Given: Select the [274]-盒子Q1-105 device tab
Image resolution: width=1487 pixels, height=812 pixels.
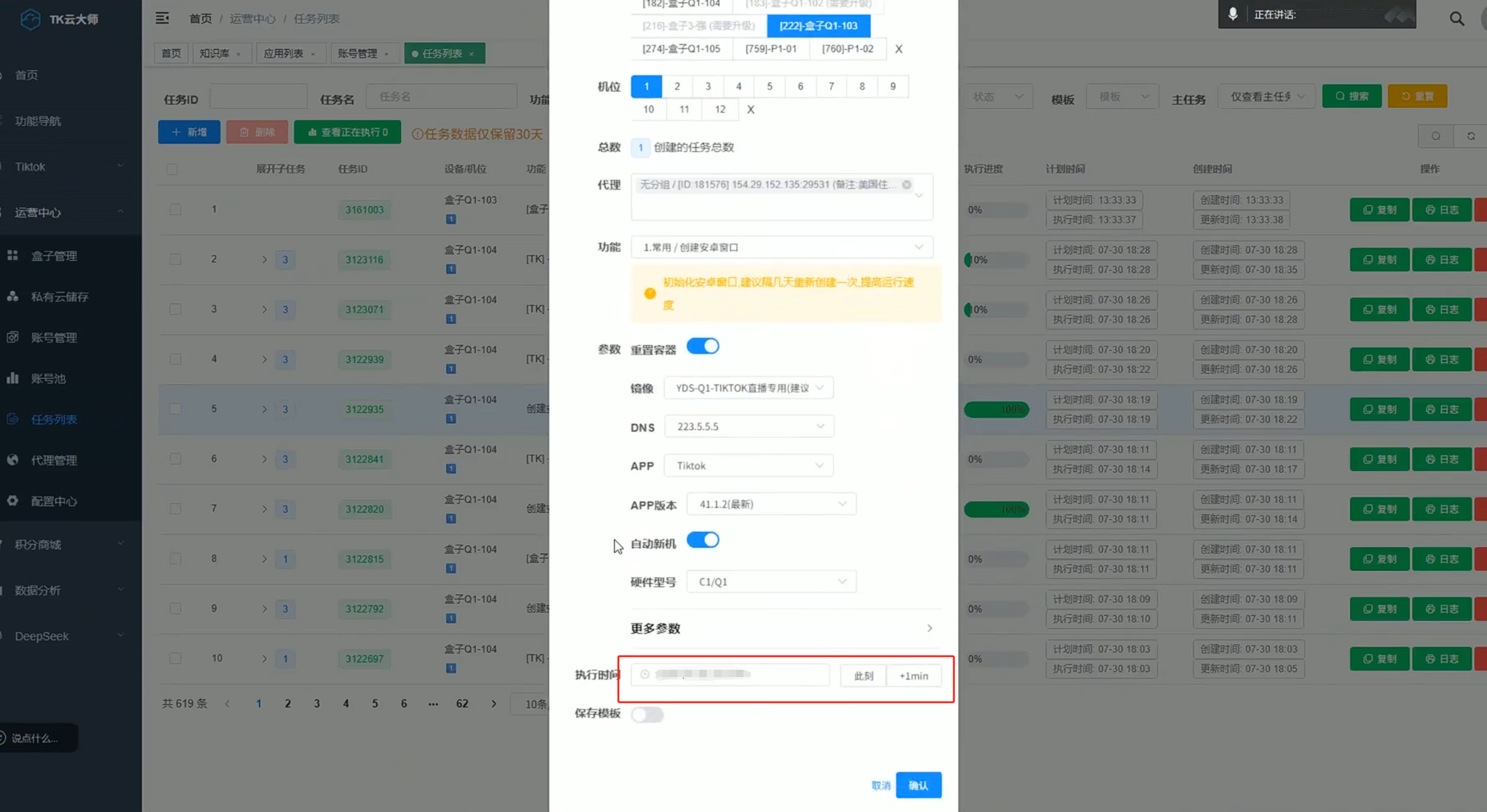Looking at the screenshot, I should coord(681,49).
